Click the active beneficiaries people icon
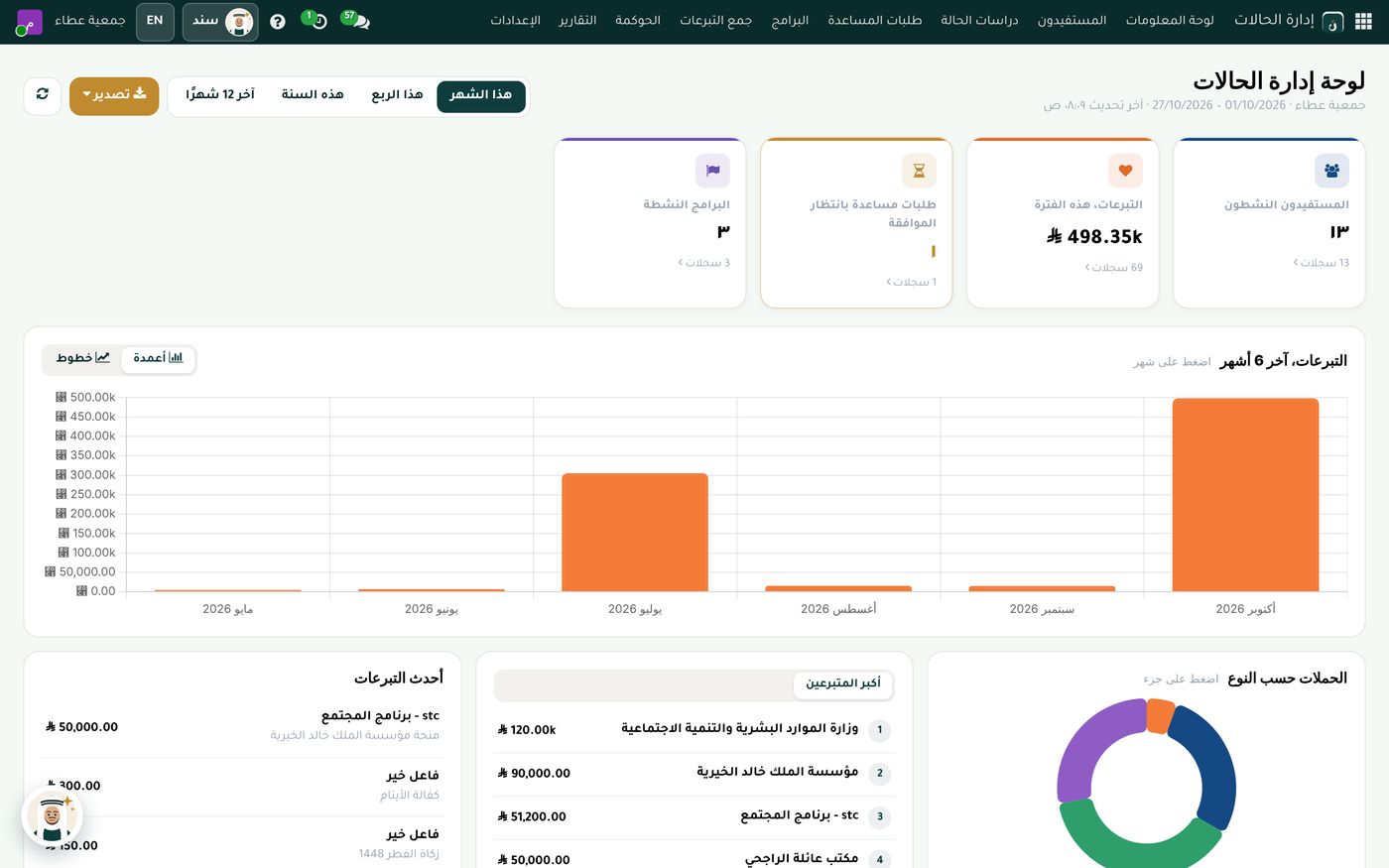1389x868 pixels. click(1331, 171)
